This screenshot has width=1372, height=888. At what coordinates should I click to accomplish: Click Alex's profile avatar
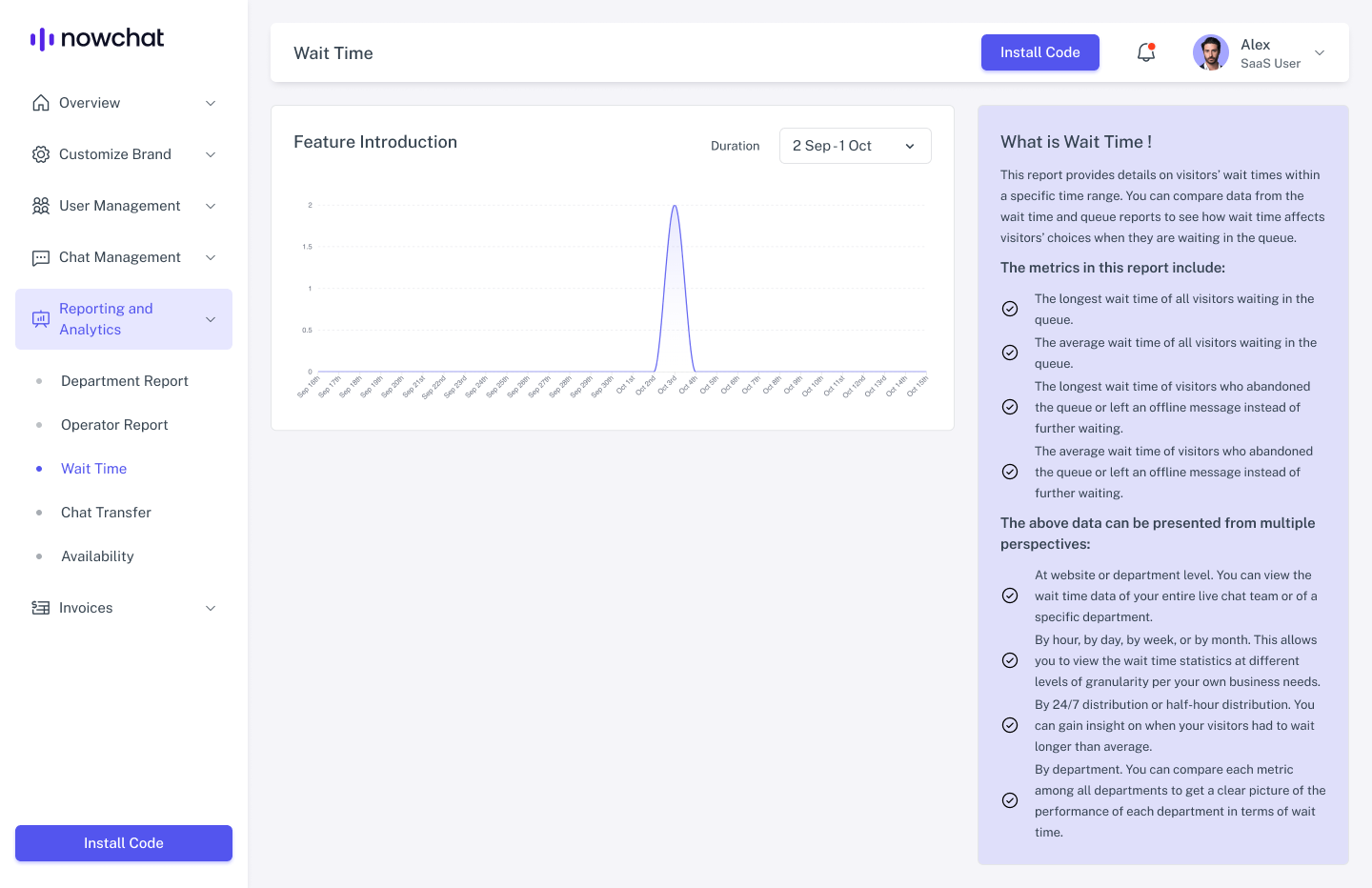1210,52
